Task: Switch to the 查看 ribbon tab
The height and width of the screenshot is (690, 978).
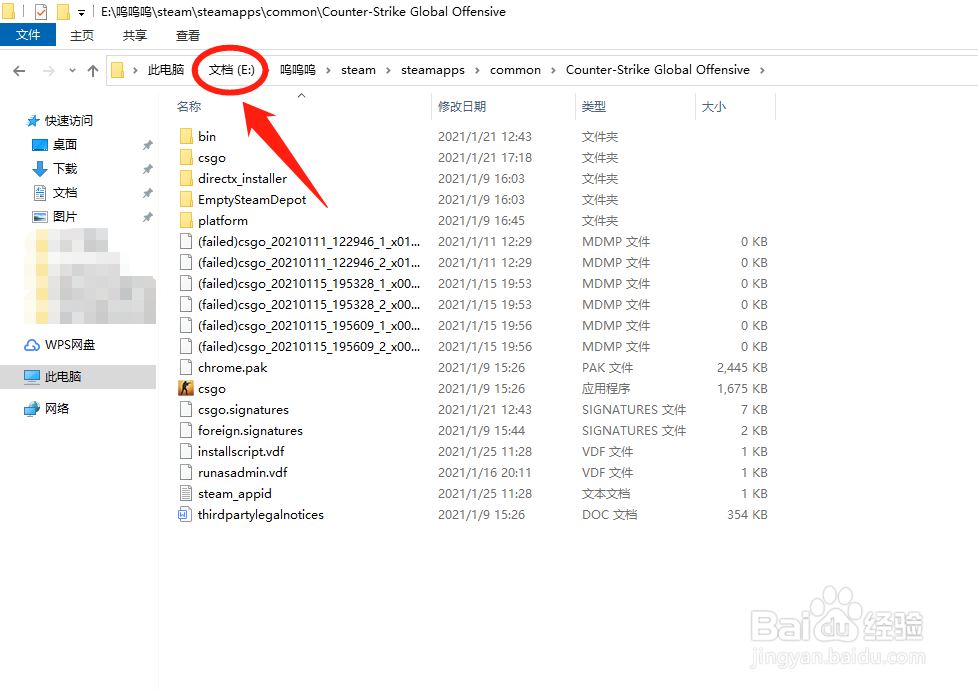Action: click(188, 36)
